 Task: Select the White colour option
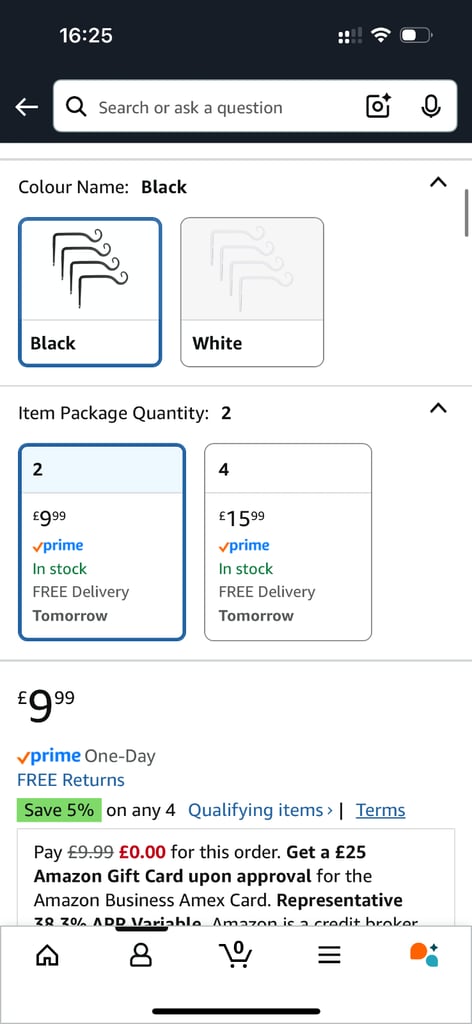coord(252,292)
